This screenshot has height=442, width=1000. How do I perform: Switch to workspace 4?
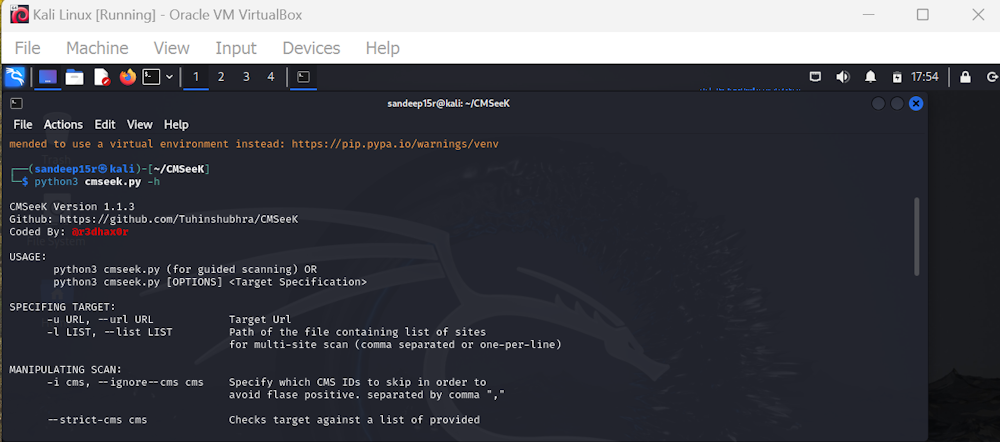point(270,77)
